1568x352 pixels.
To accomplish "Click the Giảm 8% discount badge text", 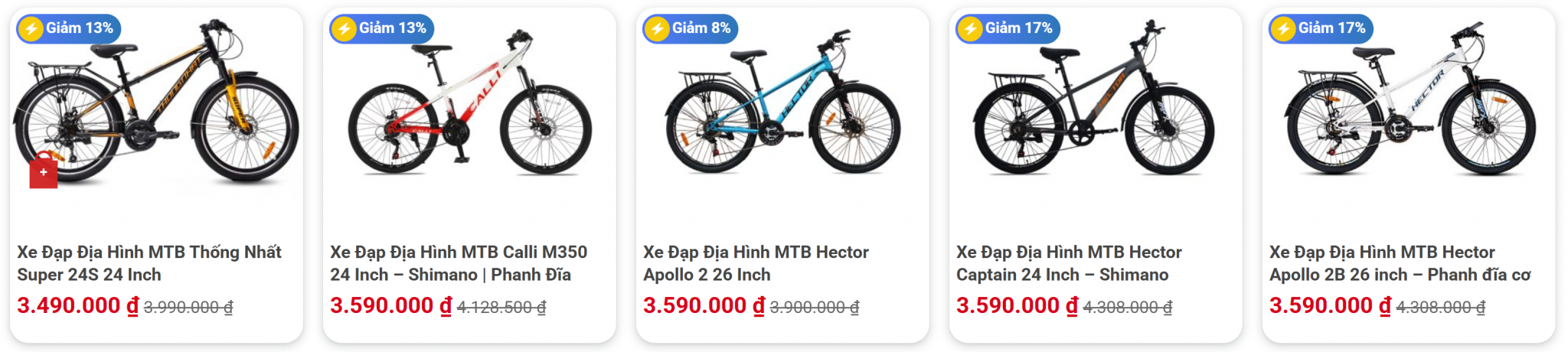I will click(x=701, y=28).
